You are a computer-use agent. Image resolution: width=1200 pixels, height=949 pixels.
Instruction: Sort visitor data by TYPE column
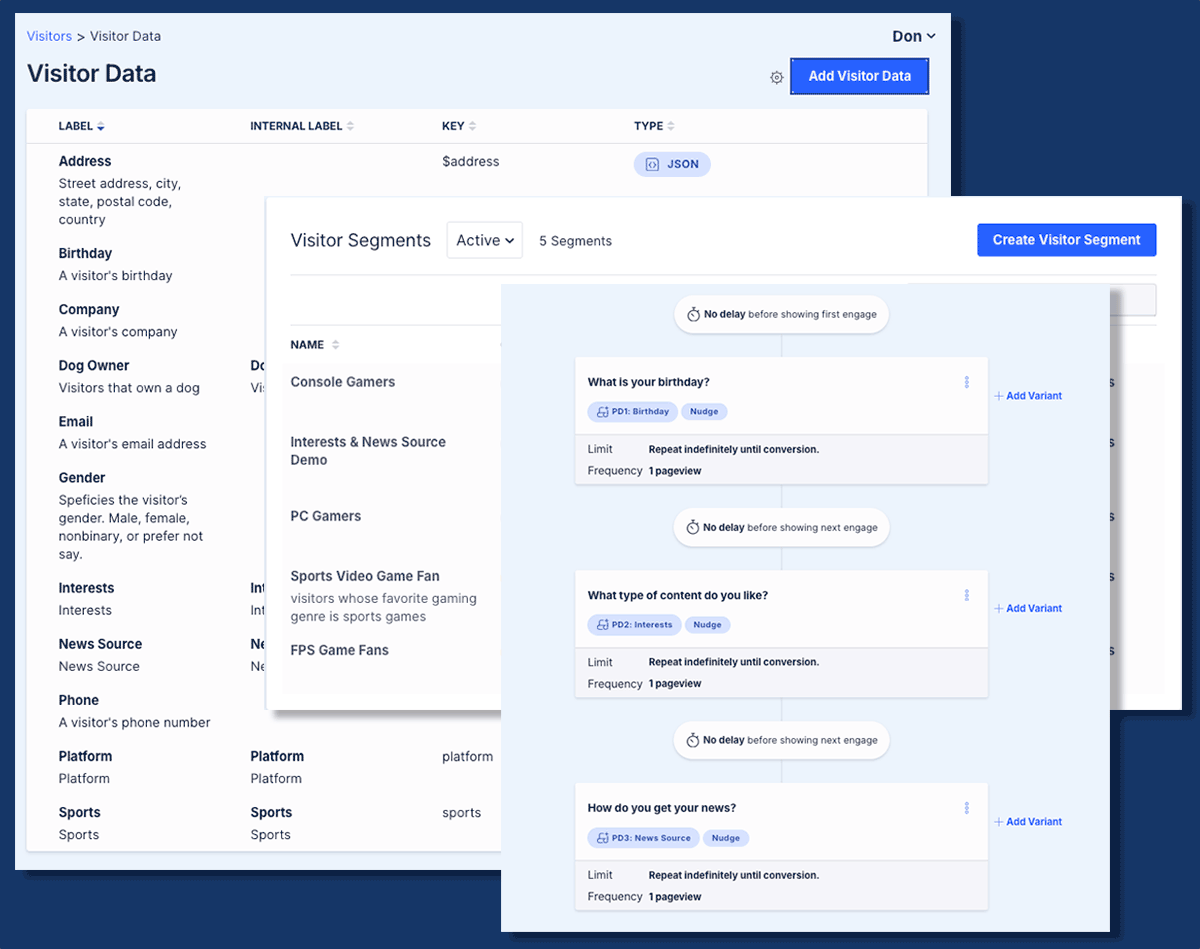coord(671,126)
